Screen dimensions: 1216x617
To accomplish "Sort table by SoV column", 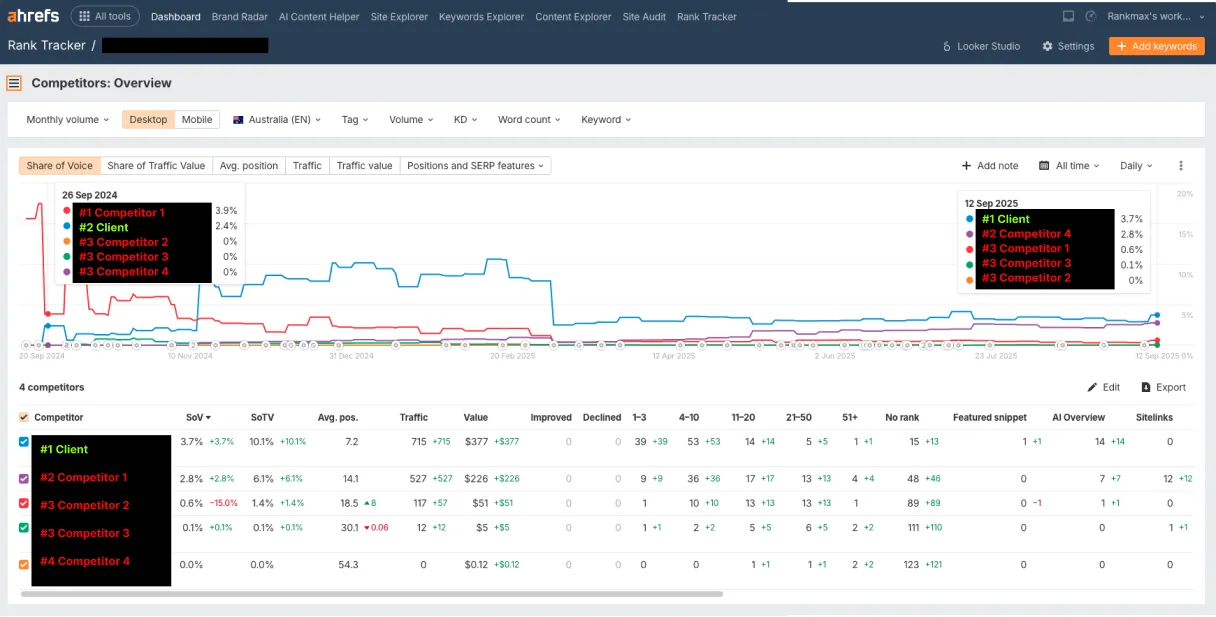I will point(197,417).
